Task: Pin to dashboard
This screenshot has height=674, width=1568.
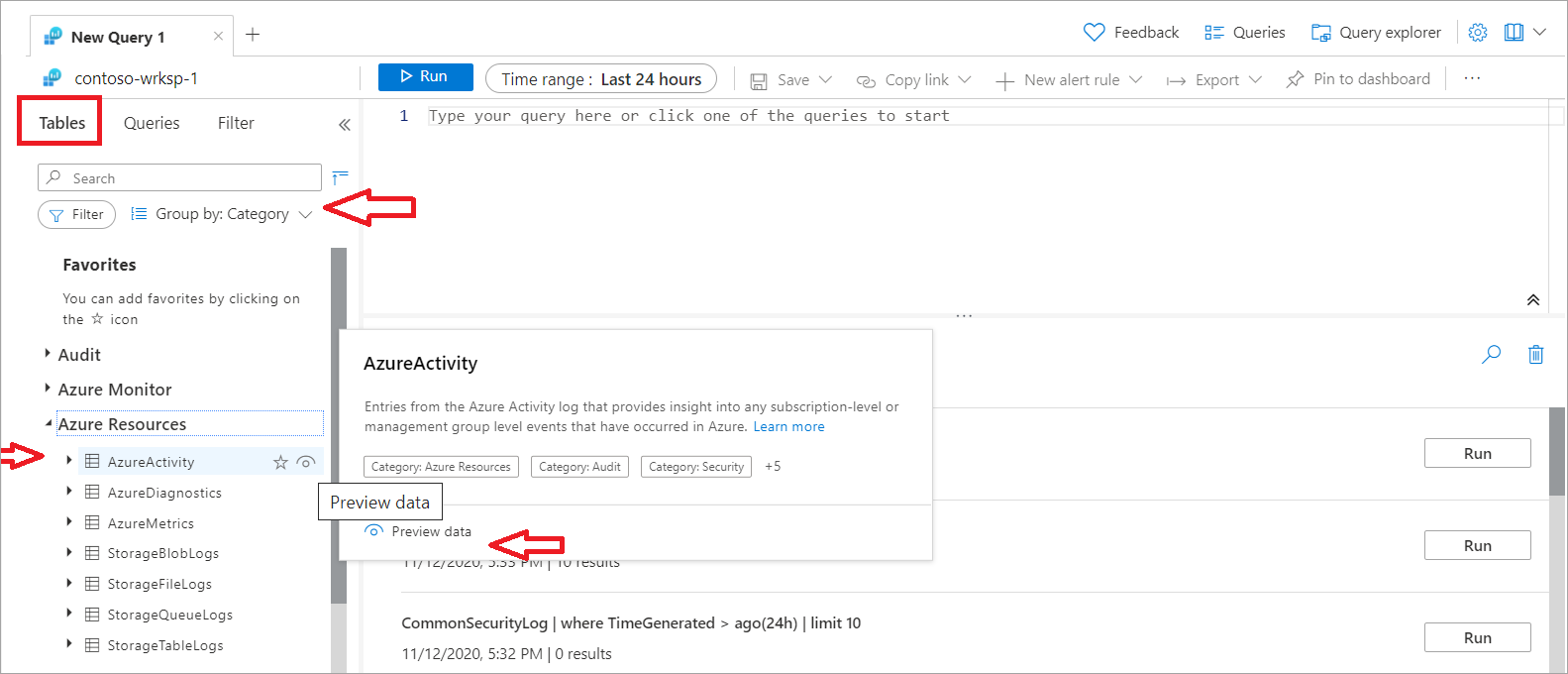Action: click(1358, 79)
